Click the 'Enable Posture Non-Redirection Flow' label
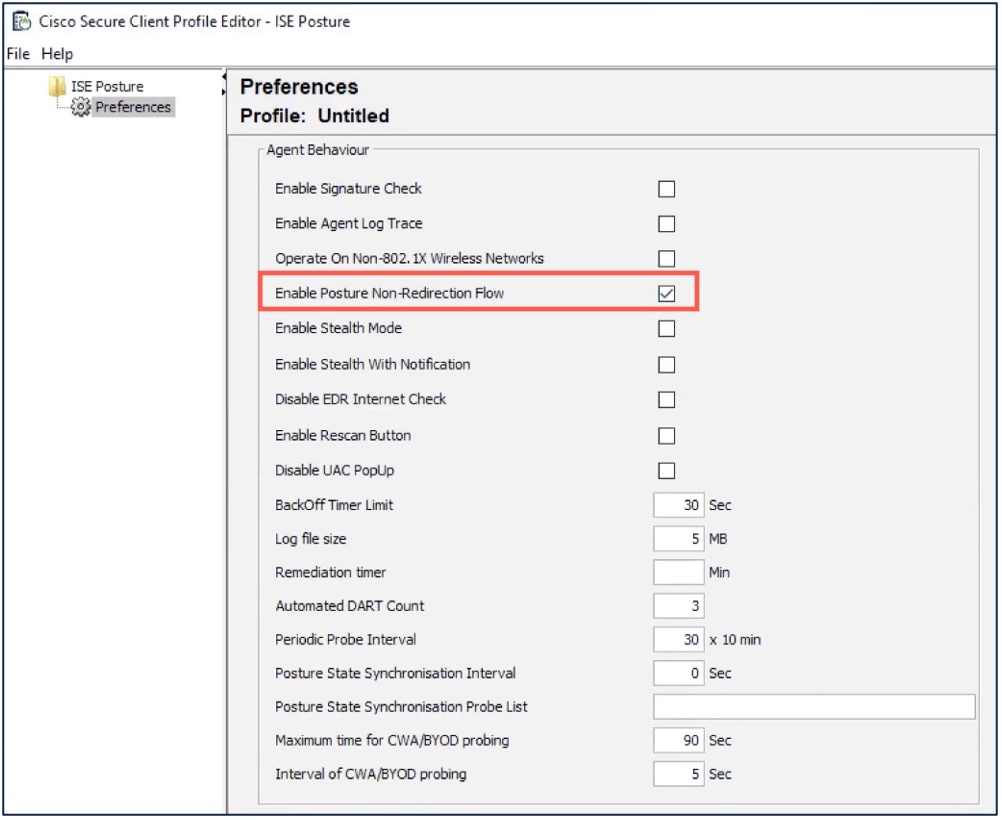 click(389, 293)
